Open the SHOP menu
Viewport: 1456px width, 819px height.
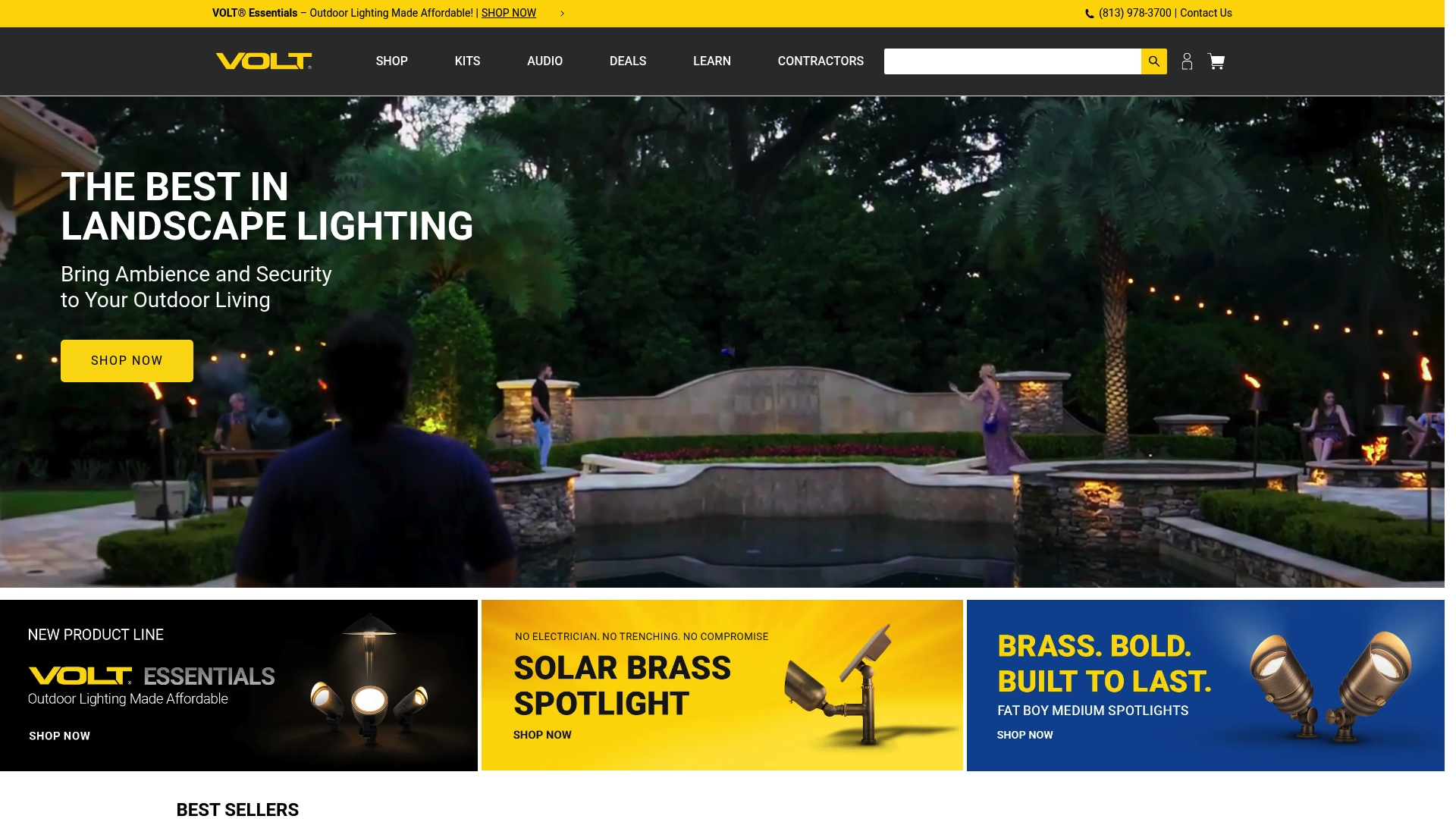pyautogui.click(x=392, y=61)
